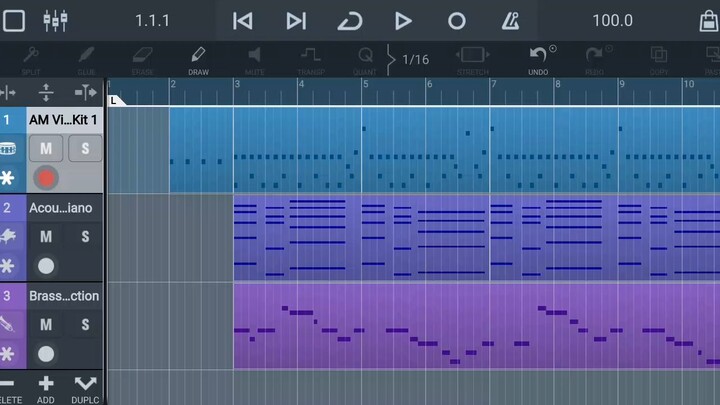
Task: Solo the Acoustic Piano track
Action: point(85,237)
